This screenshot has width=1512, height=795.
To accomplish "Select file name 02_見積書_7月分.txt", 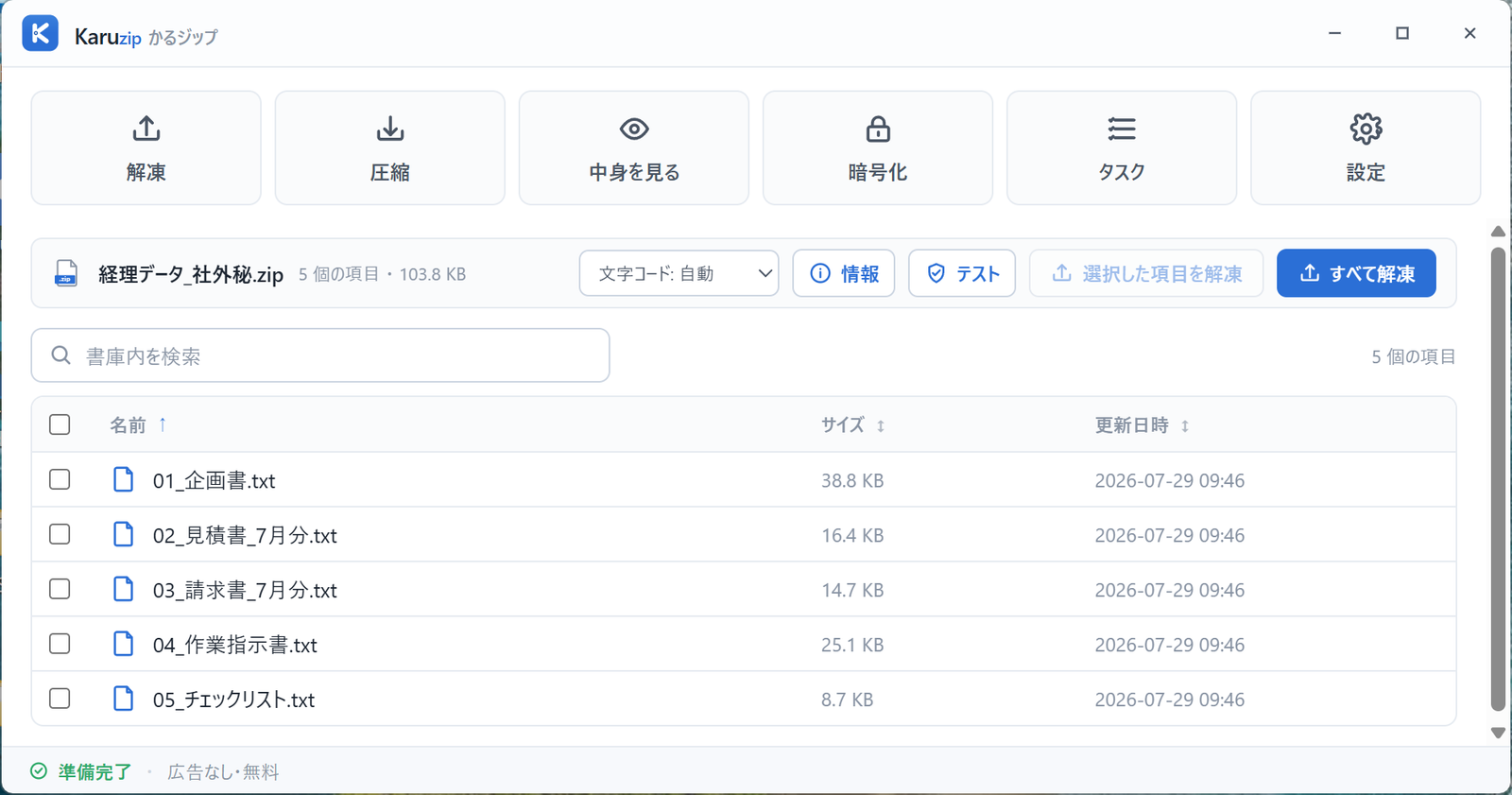I will click(245, 535).
